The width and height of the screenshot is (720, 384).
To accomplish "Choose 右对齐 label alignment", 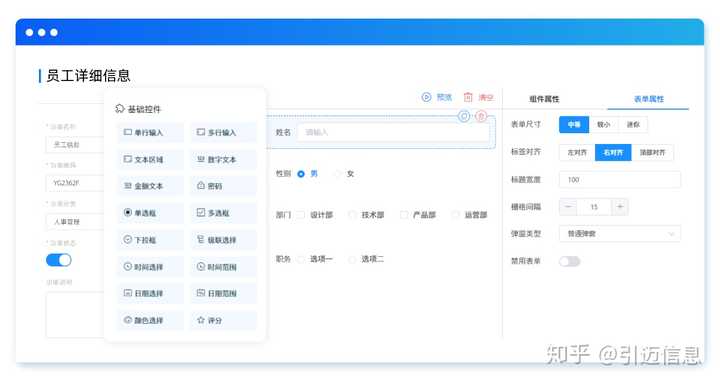I will tap(613, 152).
